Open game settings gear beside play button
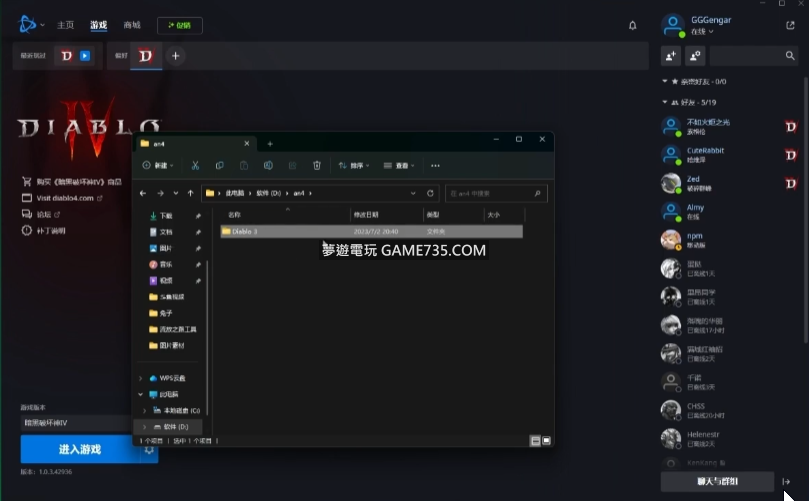Viewport: 809px width, 501px height. tap(149, 450)
